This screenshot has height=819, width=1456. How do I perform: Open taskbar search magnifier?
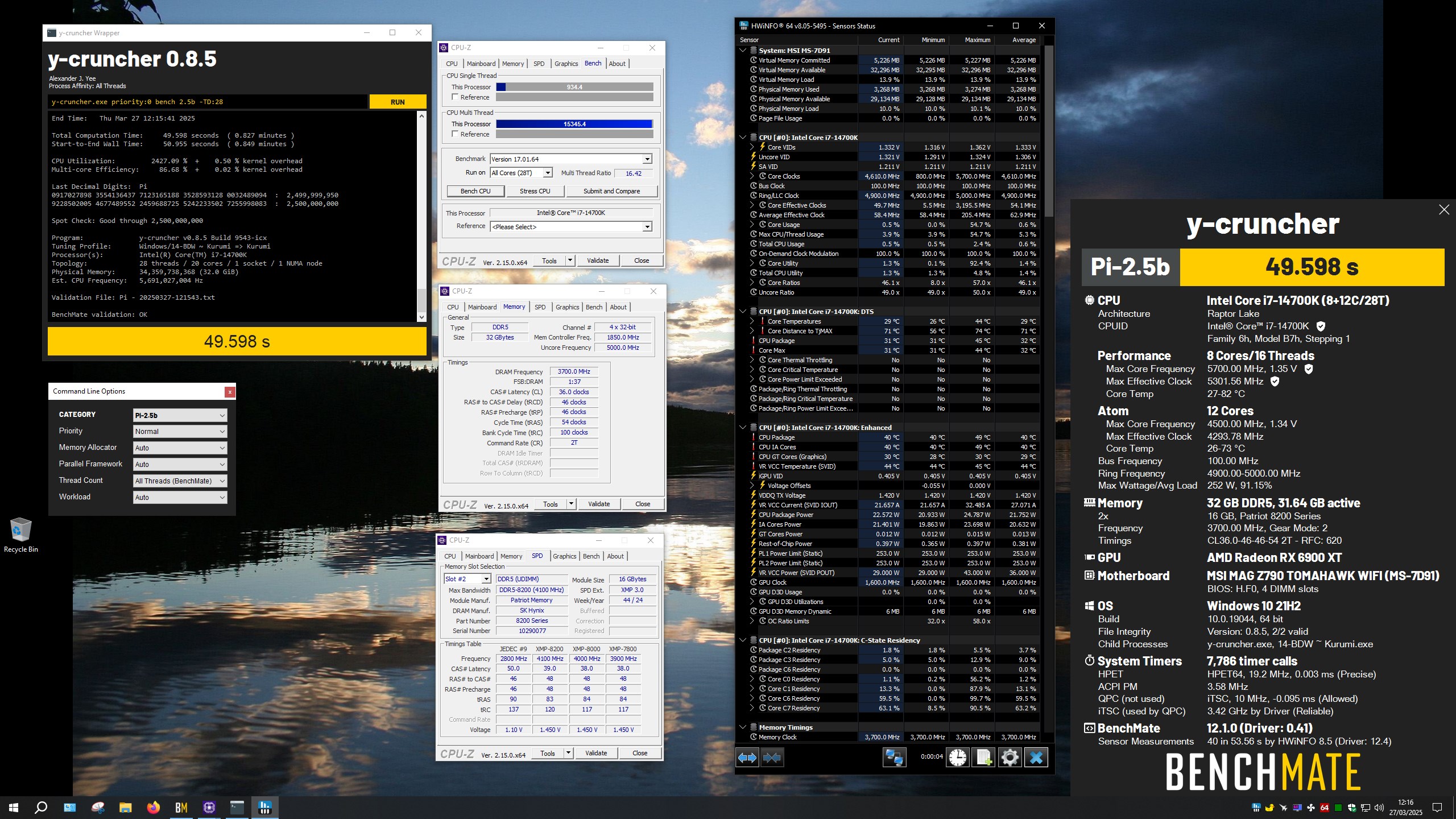tap(41, 807)
